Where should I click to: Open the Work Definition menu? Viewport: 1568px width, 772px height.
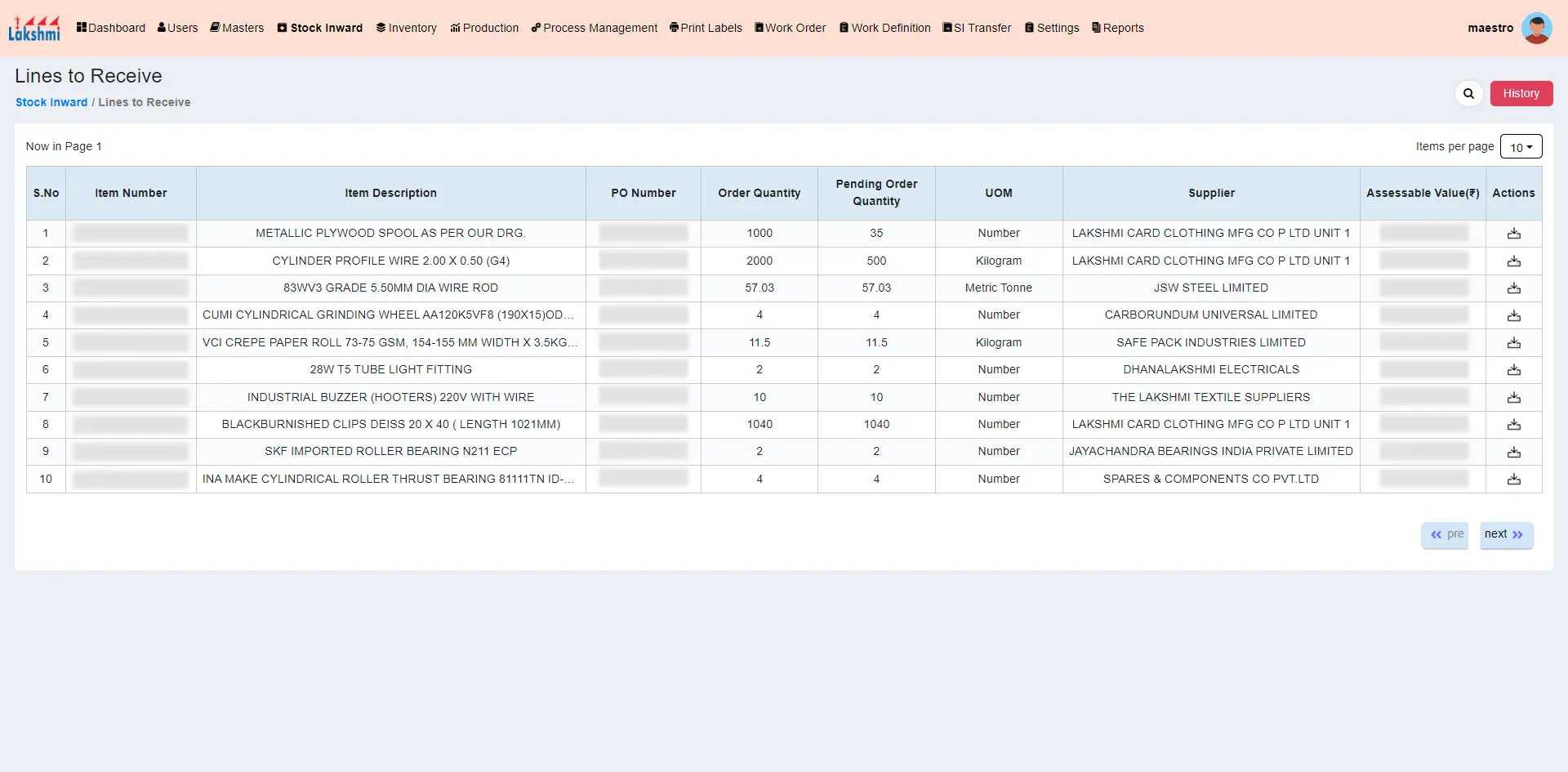884,28
